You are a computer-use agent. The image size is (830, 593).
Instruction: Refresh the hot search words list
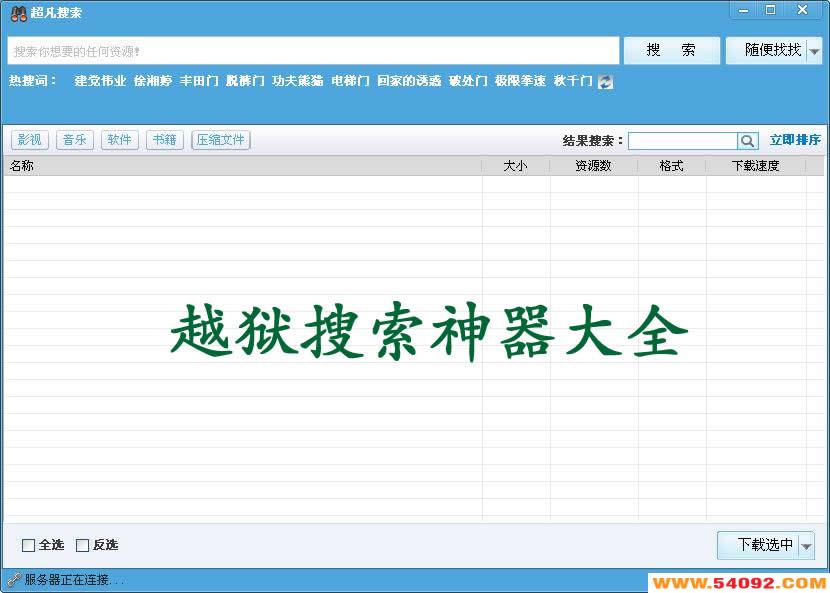605,82
